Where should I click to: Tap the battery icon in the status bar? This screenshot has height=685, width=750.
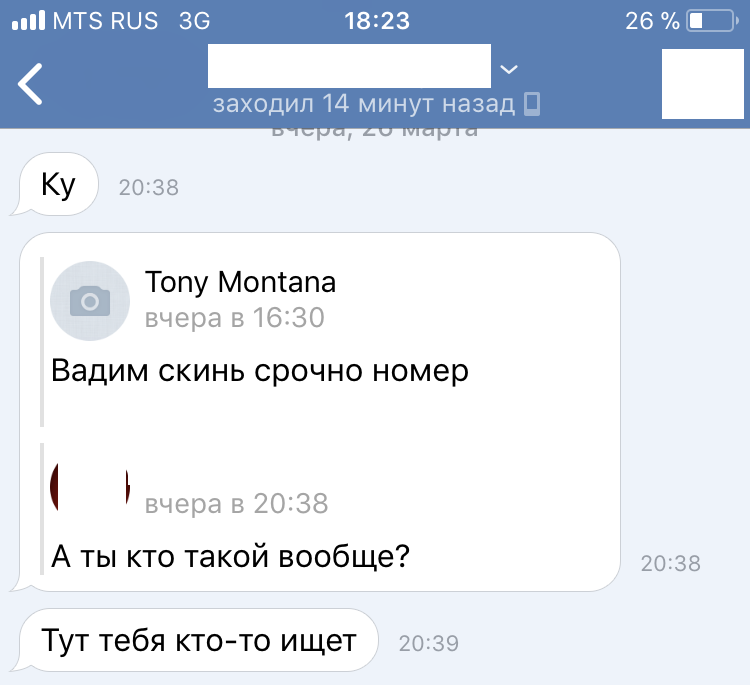click(x=710, y=21)
